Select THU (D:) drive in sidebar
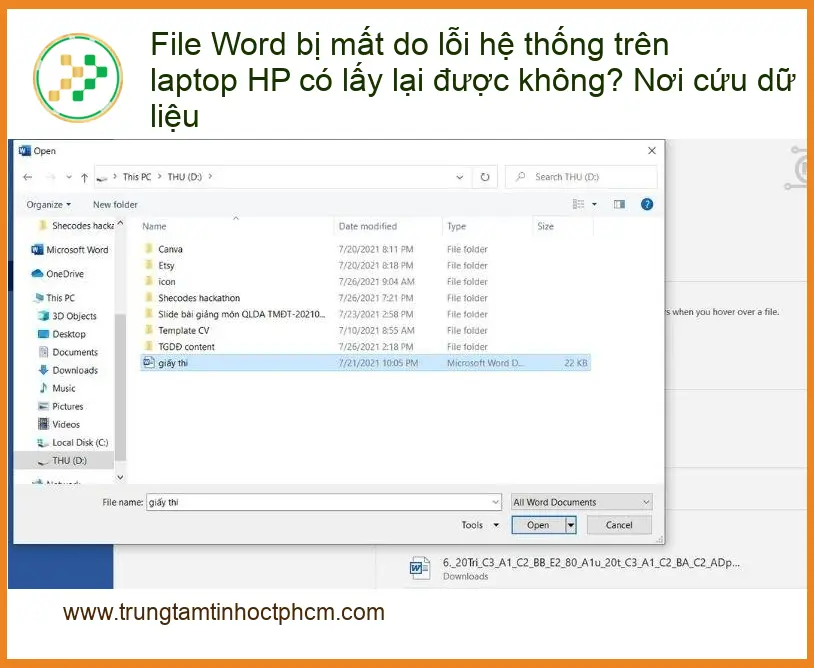 tap(64, 460)
